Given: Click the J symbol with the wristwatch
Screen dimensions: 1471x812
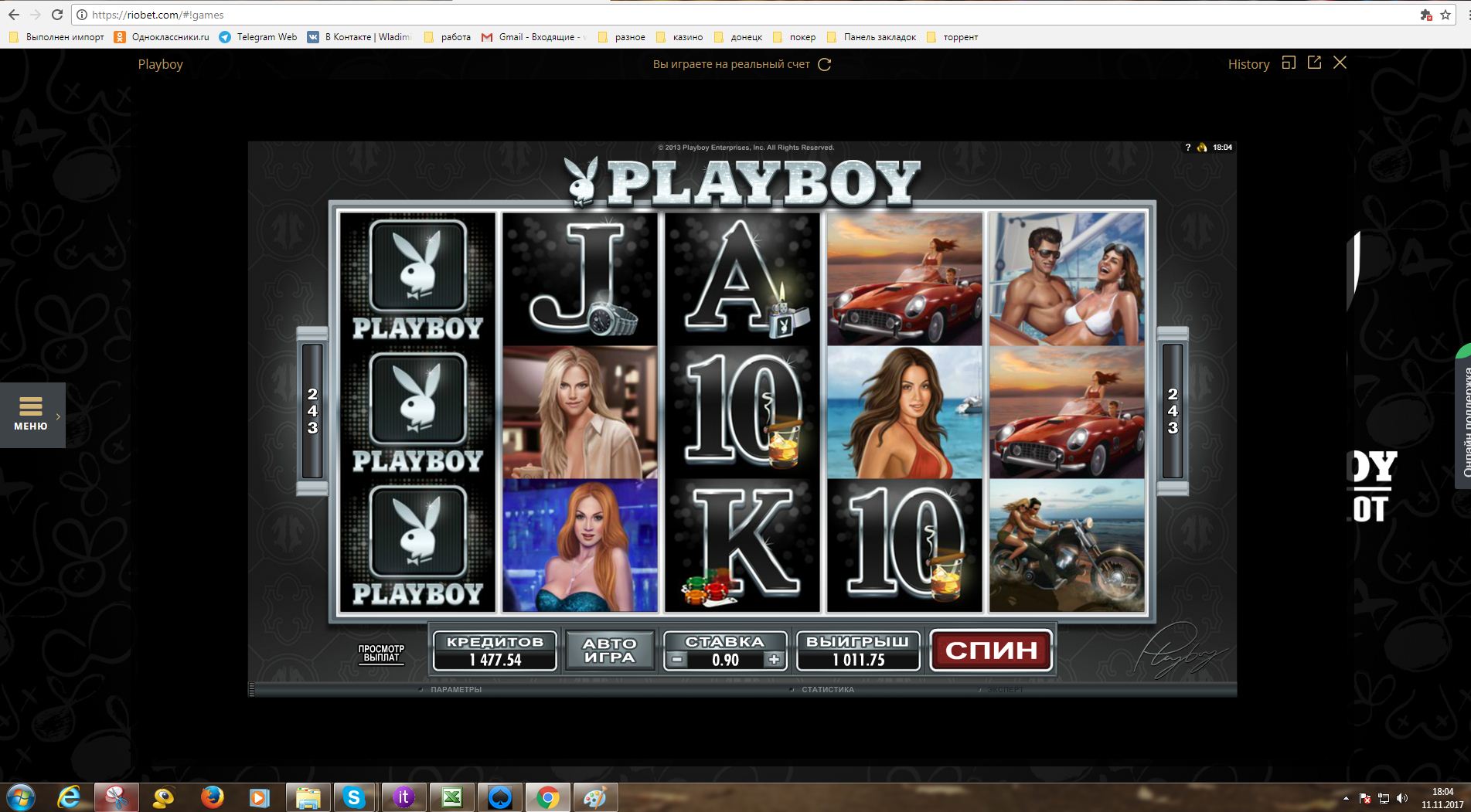Looking at the screenshot, I should point(580,279).
